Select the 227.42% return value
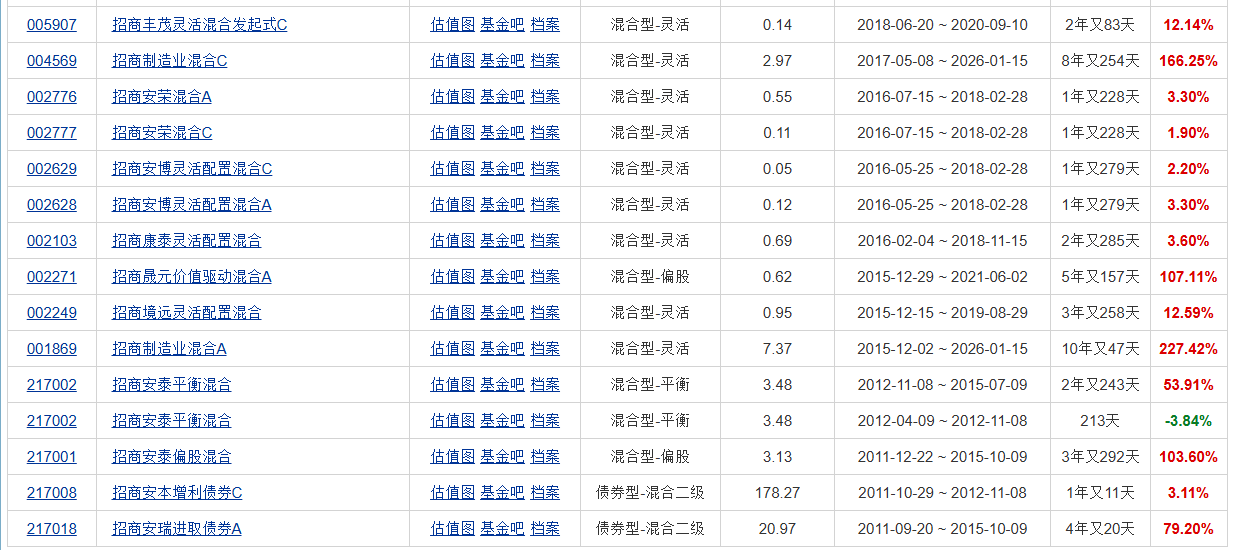 (1188, 349)
